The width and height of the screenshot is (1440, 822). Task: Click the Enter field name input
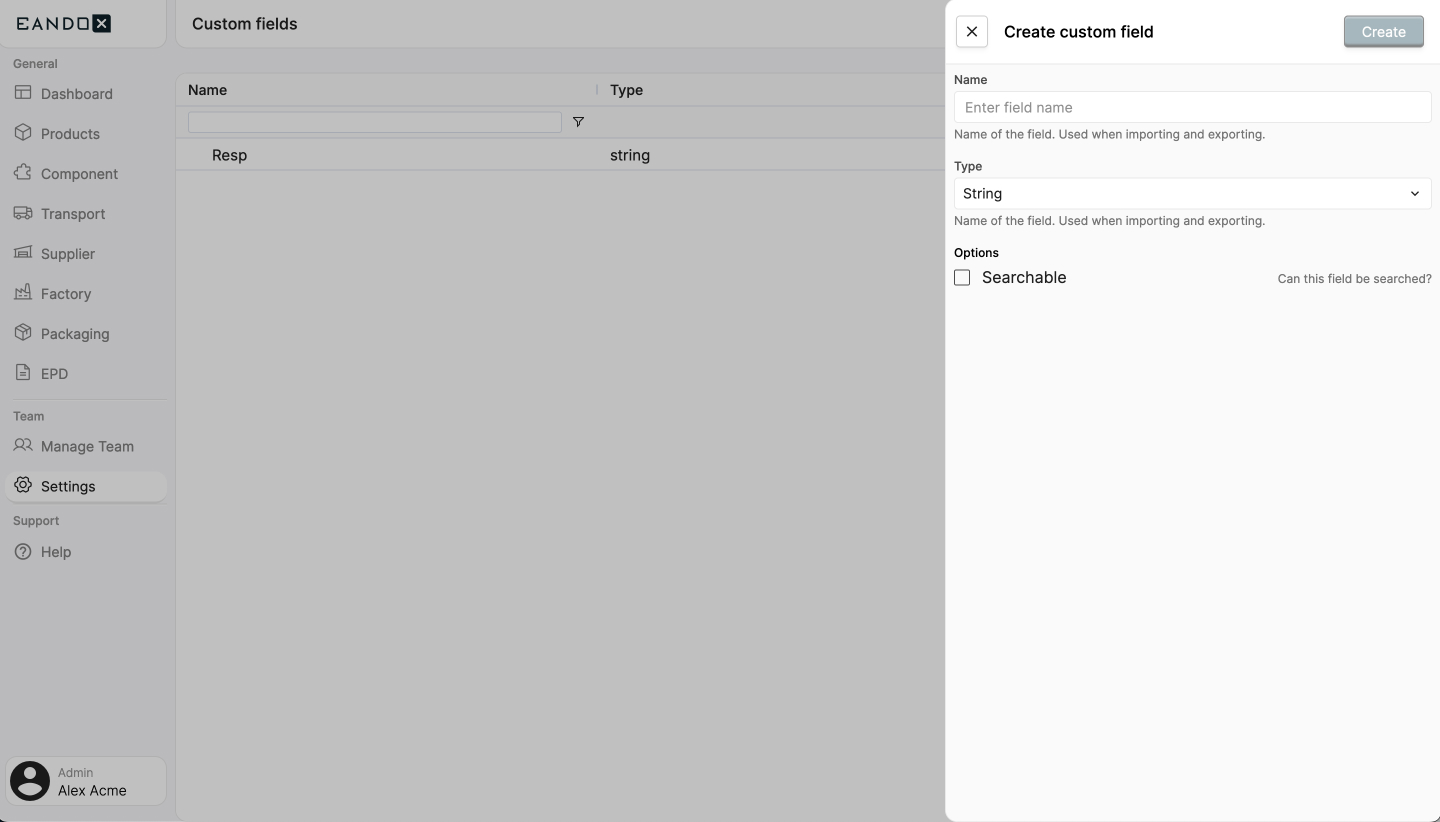1190,107
